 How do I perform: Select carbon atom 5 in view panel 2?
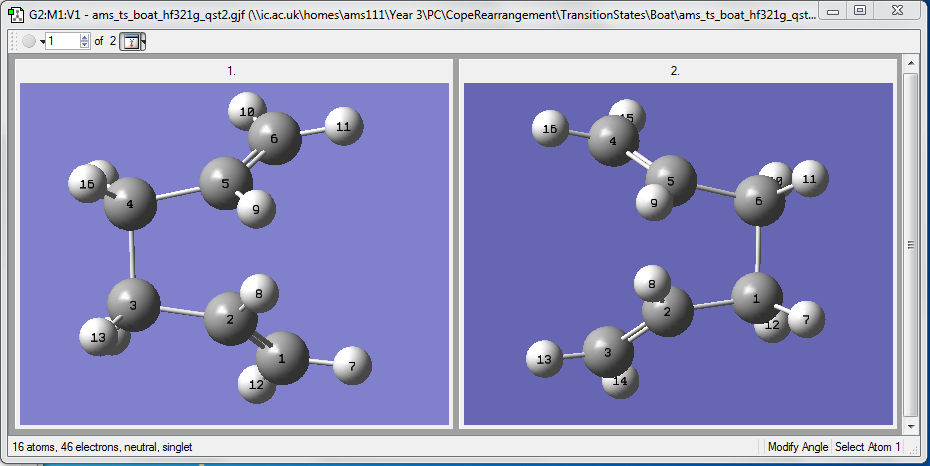click(x=671, y=181)
